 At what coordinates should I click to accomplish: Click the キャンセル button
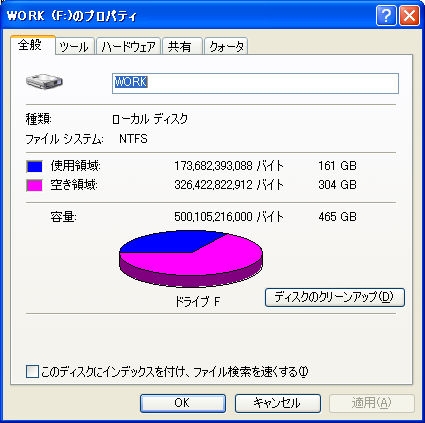278,403
